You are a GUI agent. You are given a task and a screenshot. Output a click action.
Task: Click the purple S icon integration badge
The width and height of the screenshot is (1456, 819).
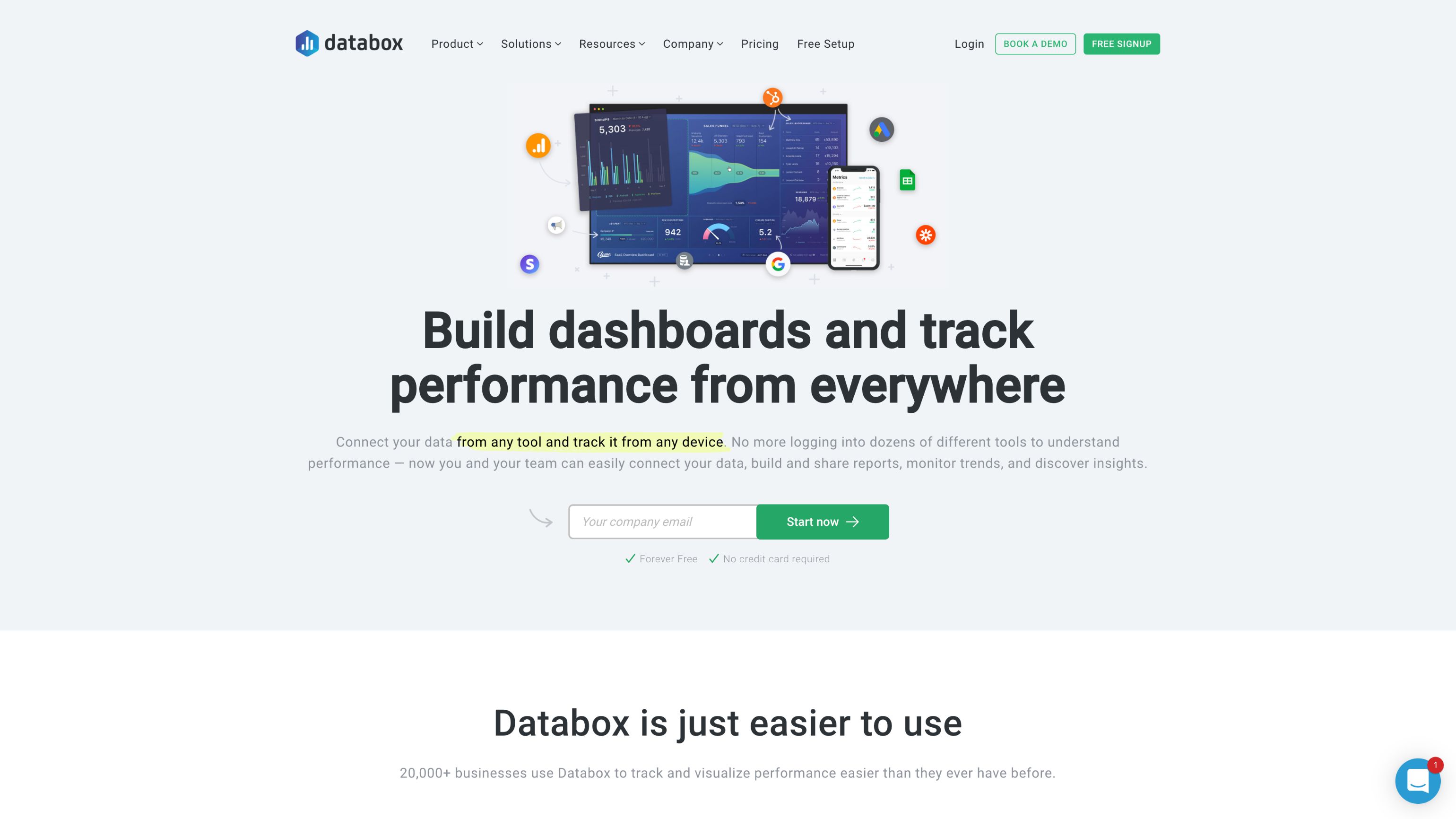529,263
